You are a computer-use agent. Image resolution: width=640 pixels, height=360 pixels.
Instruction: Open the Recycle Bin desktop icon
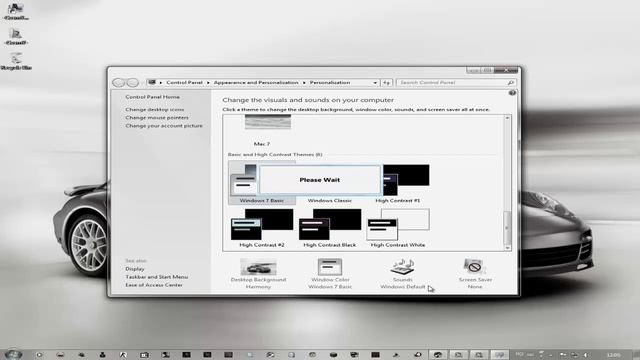tap(16, 61)
